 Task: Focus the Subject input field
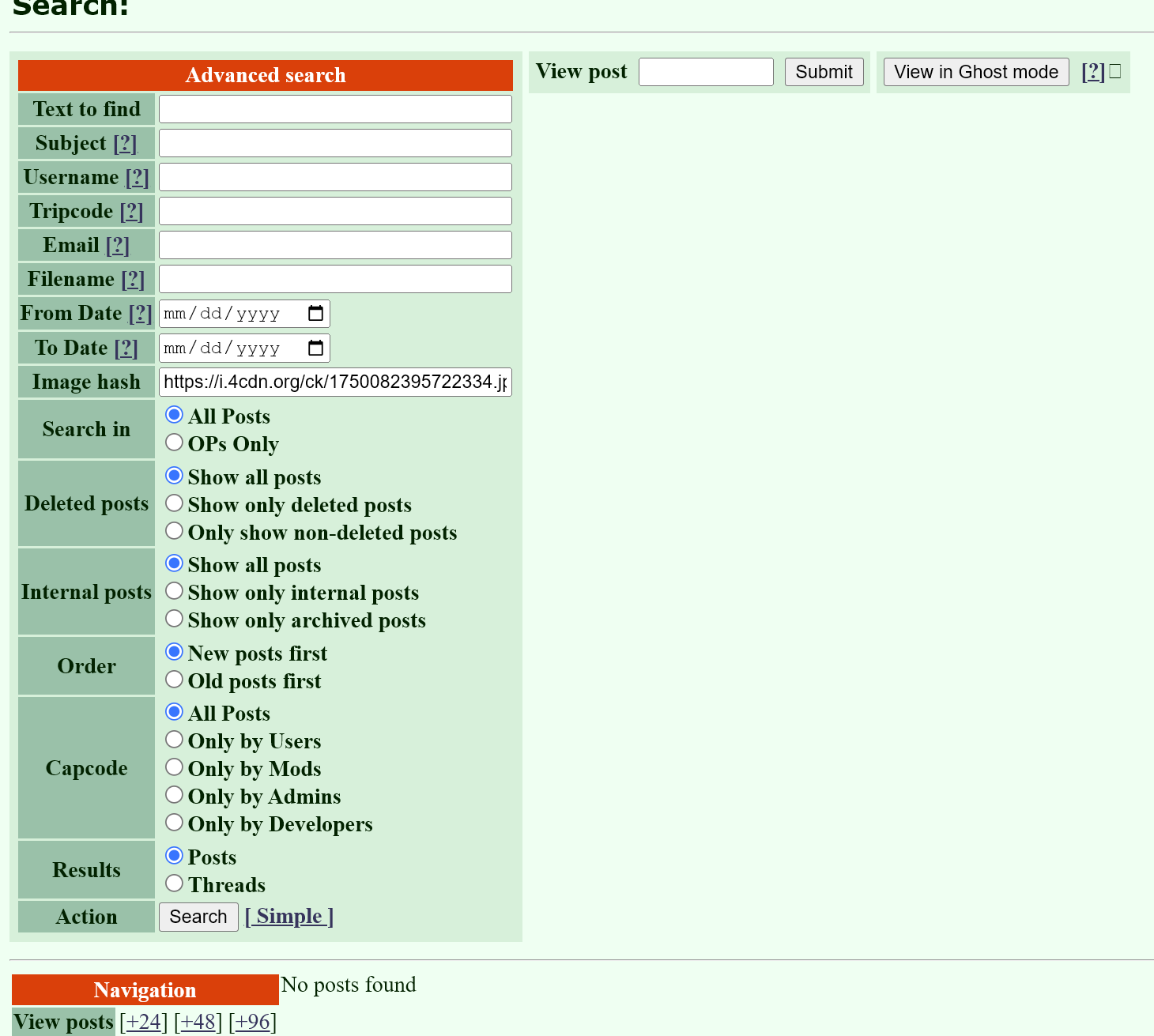tap(335, 143)
